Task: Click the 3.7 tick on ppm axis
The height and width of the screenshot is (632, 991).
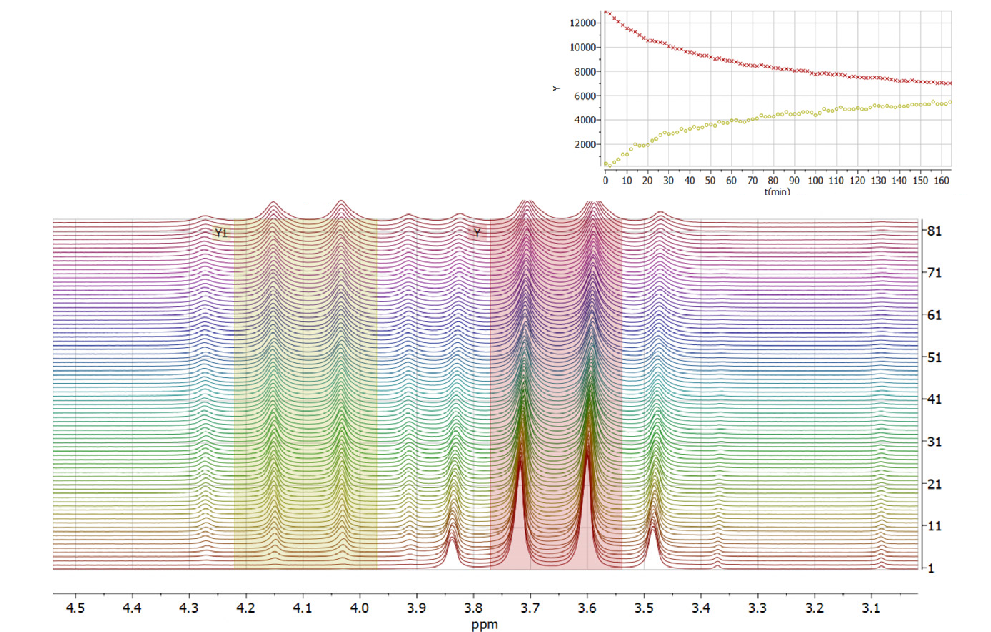Action: (530, 608)
